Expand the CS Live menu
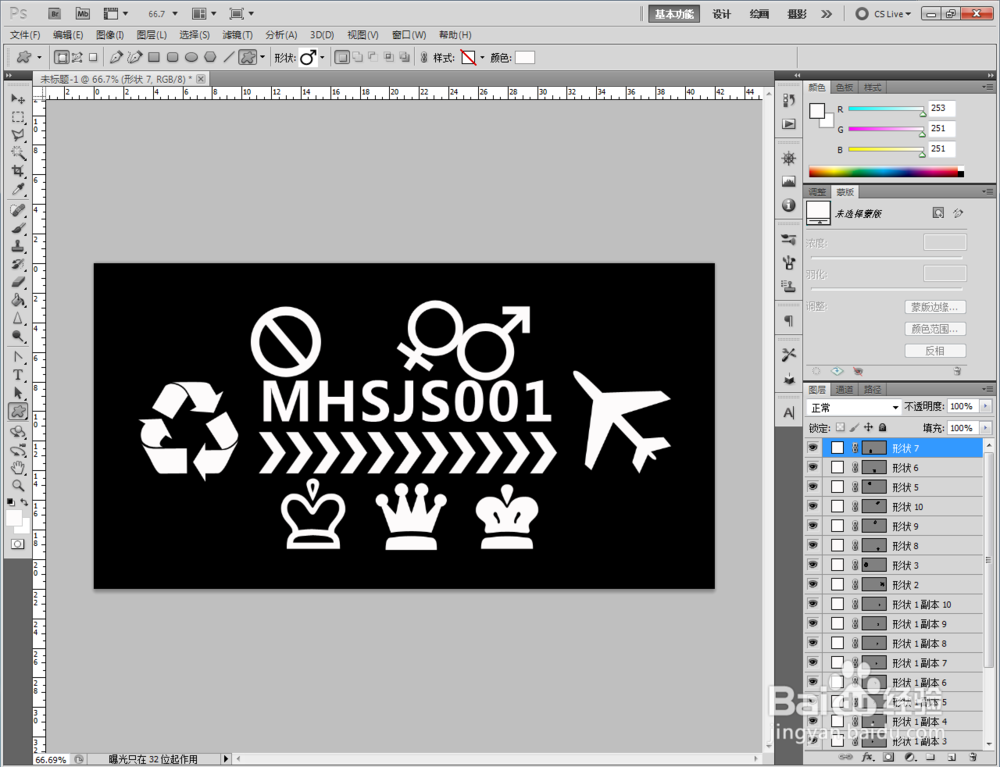The image size is (1000, 767). point(884,13)
